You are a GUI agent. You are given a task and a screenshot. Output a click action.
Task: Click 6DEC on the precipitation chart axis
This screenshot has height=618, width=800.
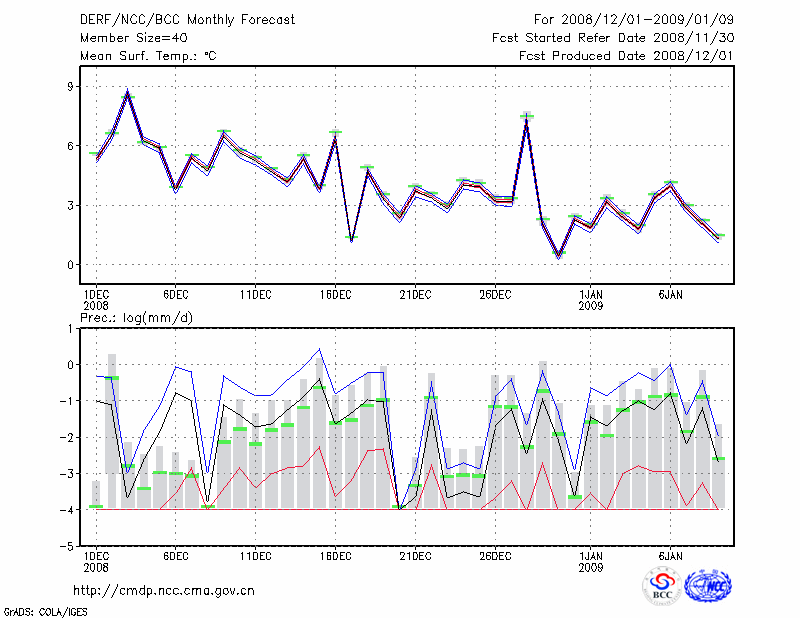(176, 555)
